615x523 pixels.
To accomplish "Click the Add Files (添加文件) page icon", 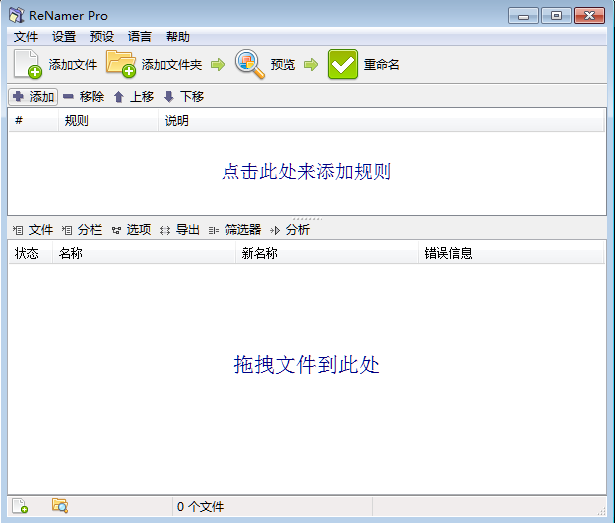I will click(x=27, y=64).
